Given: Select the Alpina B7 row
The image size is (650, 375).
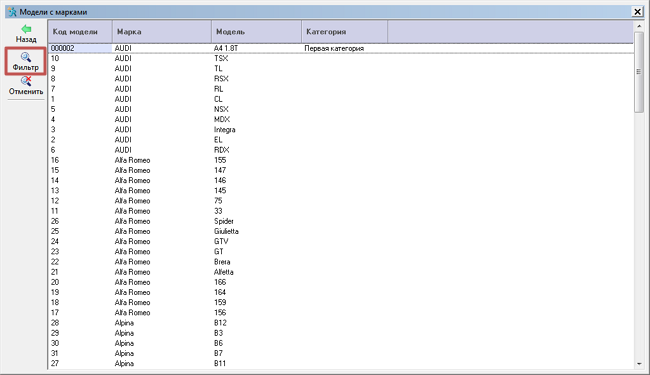Looking at the screenshot, I should [x=341, y=353].
